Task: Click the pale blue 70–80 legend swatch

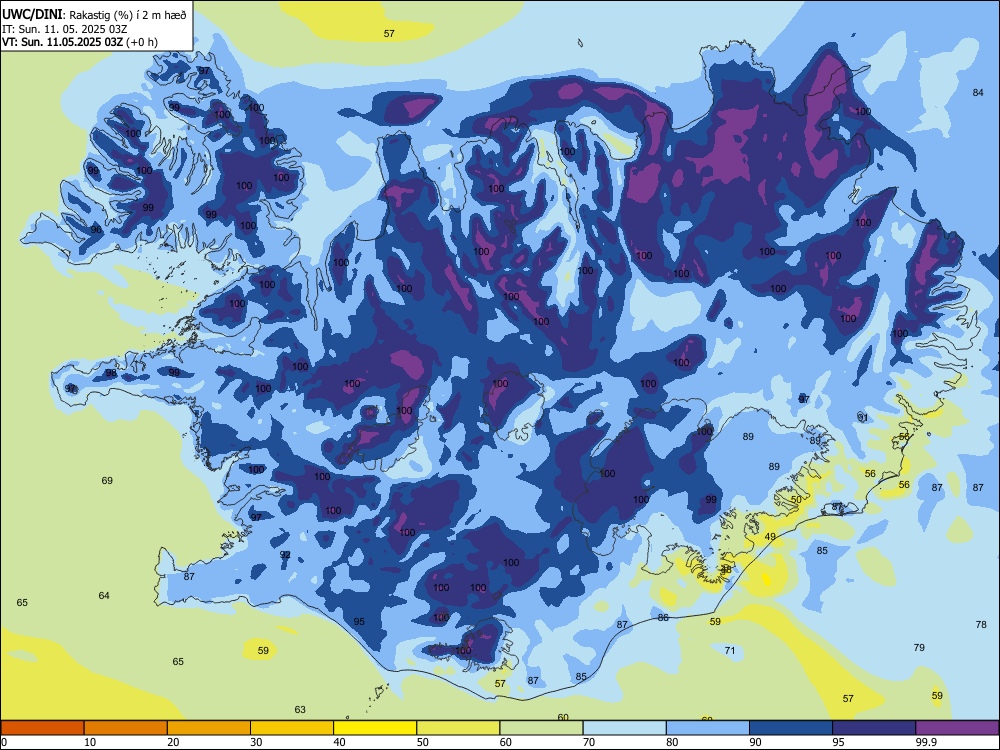Action: click(x=624, y=728)
